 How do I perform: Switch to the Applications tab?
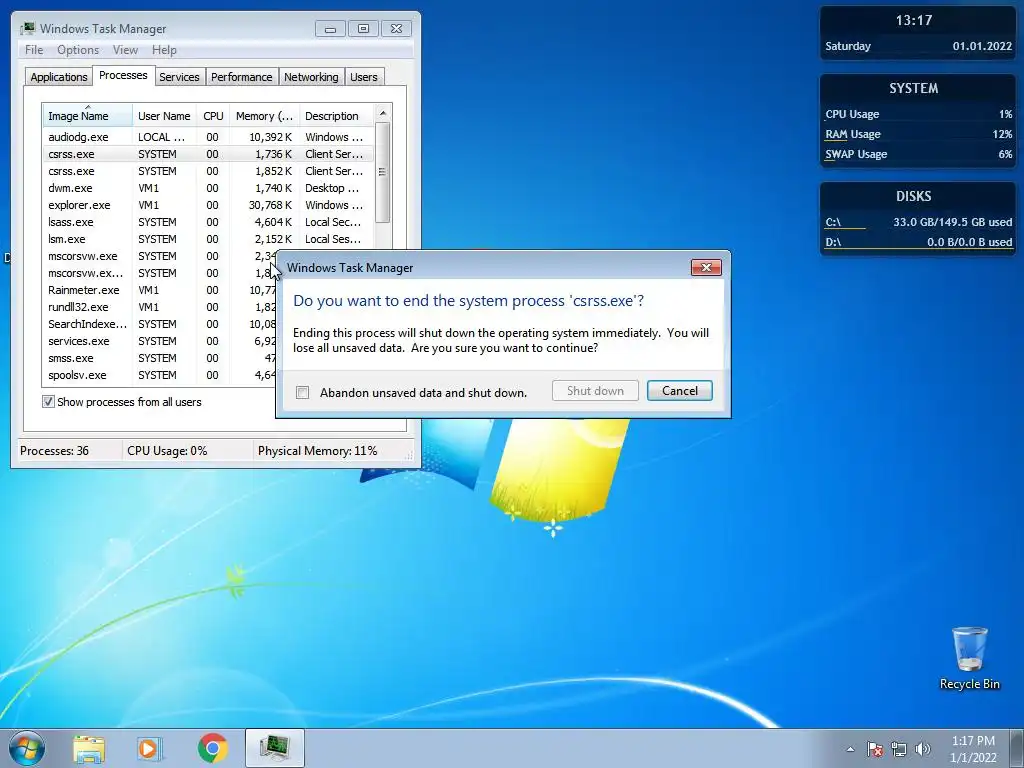(x=59, y=77)
